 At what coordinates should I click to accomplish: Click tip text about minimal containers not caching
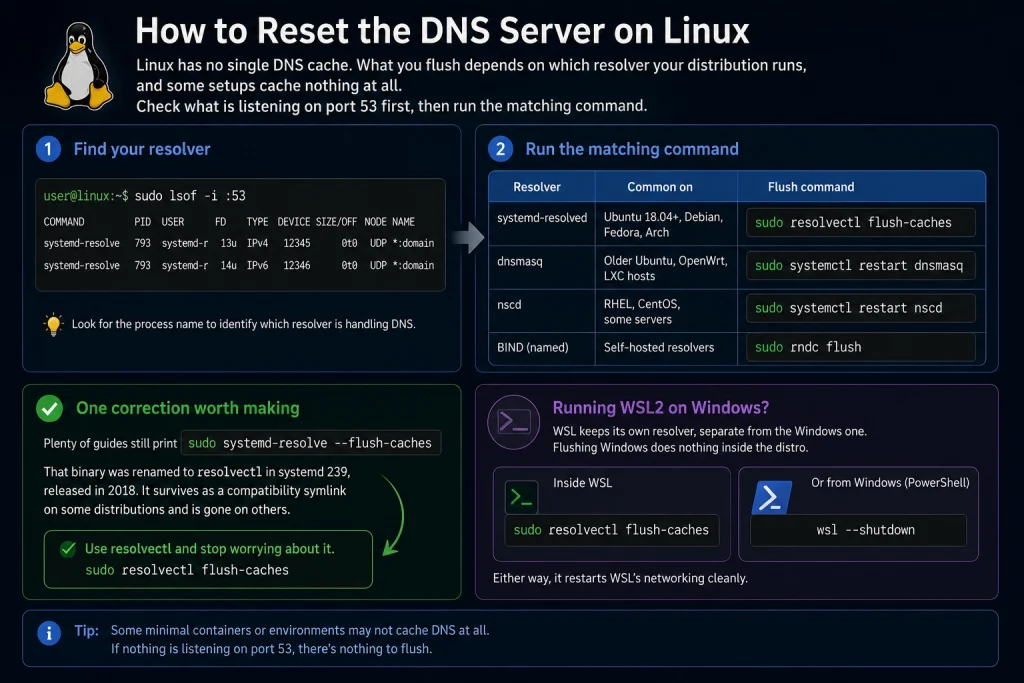300,630
